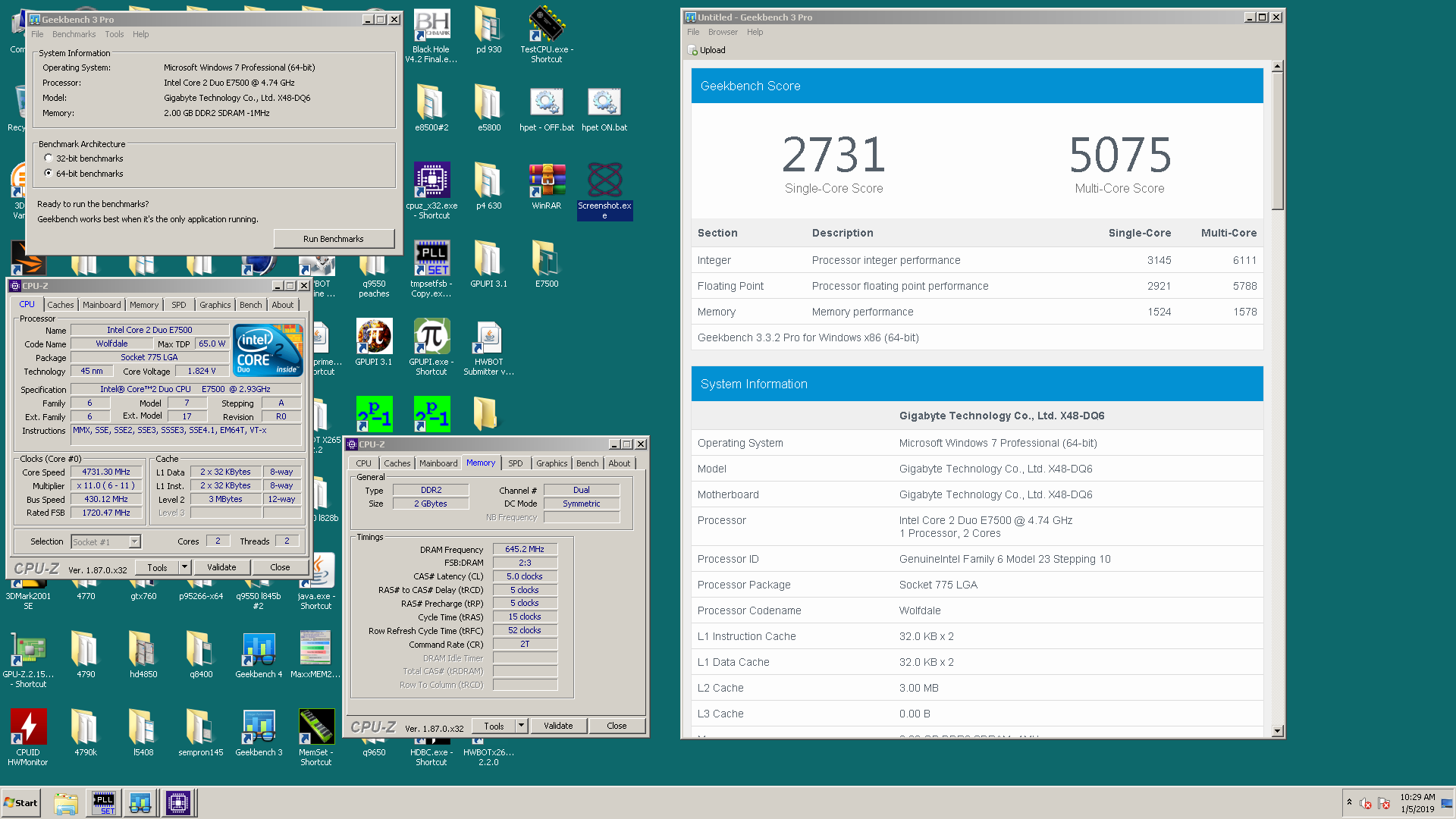Switch to About tab in CPU-Z Memory window
This screenshot has height=819, width=1456.
620,463
